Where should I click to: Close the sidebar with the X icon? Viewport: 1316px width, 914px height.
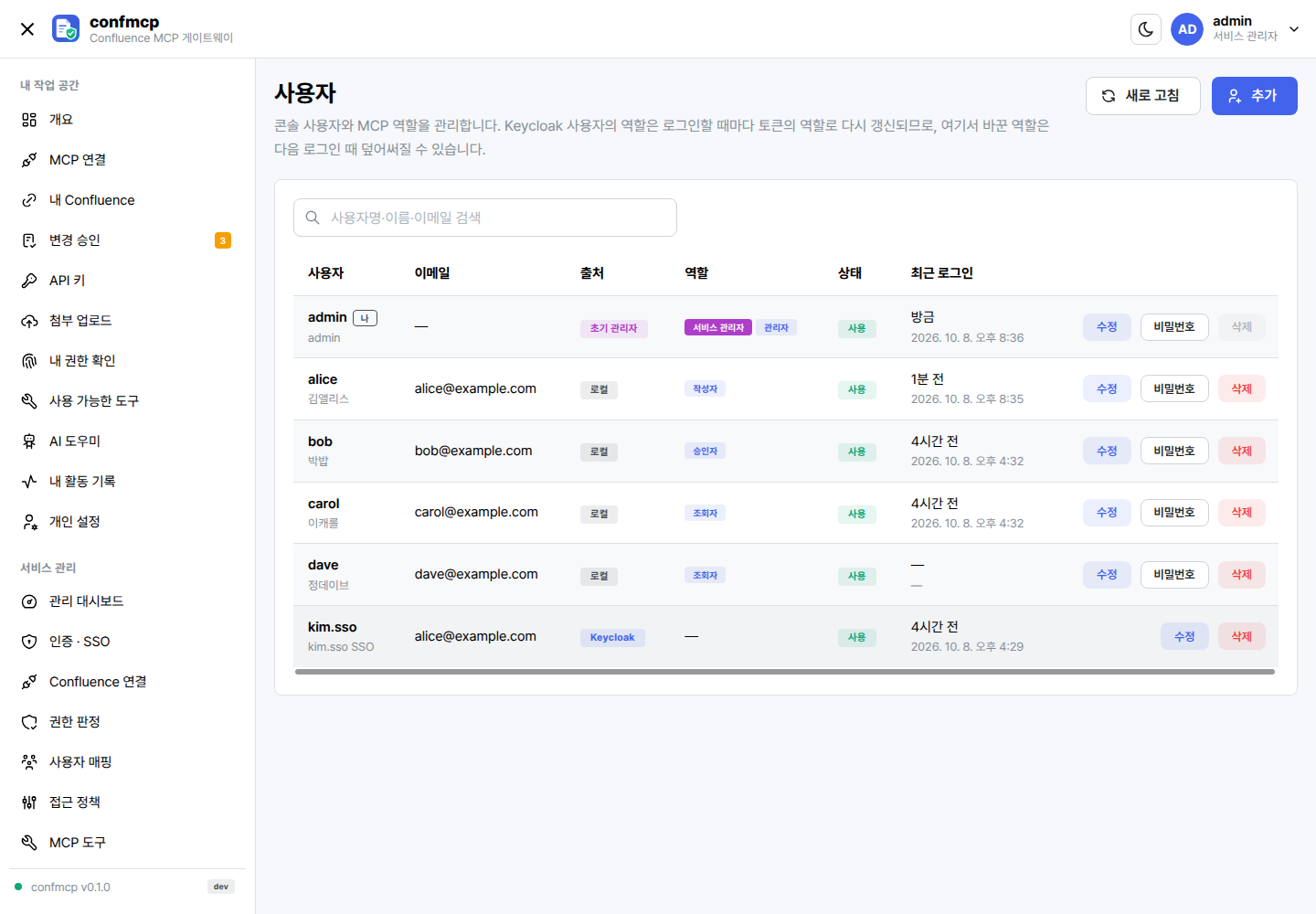[27, 29]
